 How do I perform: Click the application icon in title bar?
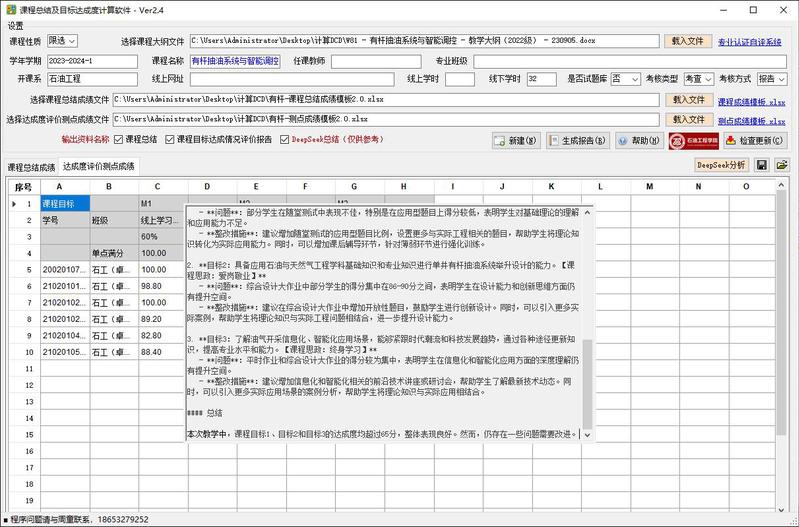(x=10, y=9)
